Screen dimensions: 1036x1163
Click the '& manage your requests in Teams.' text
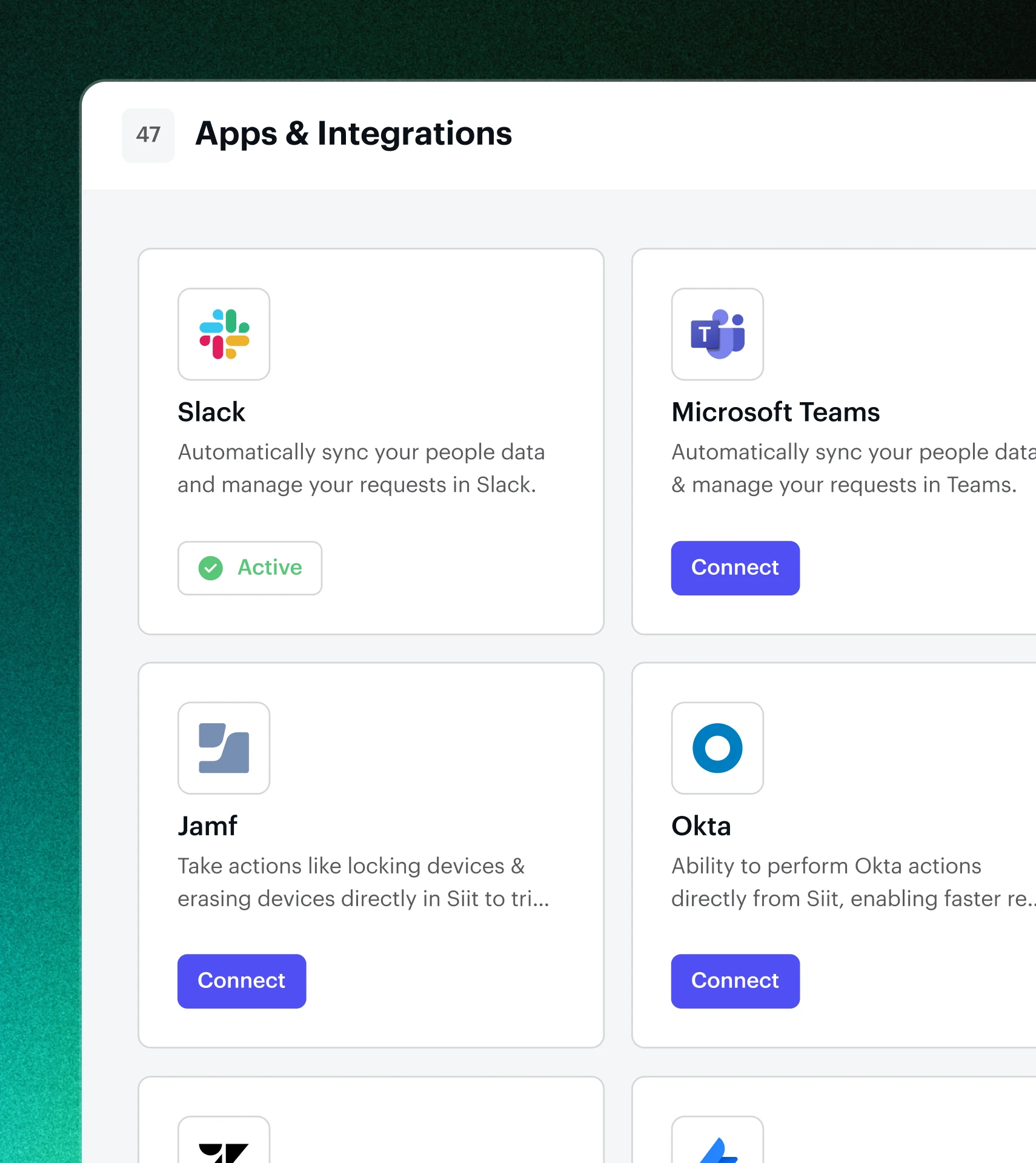pos(843,485)
